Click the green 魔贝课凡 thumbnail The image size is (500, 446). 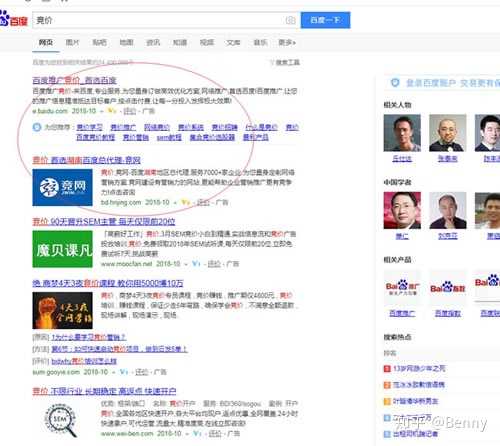(62, 249)
